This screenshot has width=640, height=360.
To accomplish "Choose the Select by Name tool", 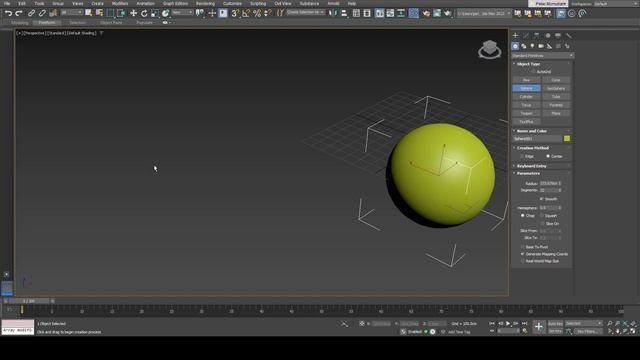I will 99,13.
